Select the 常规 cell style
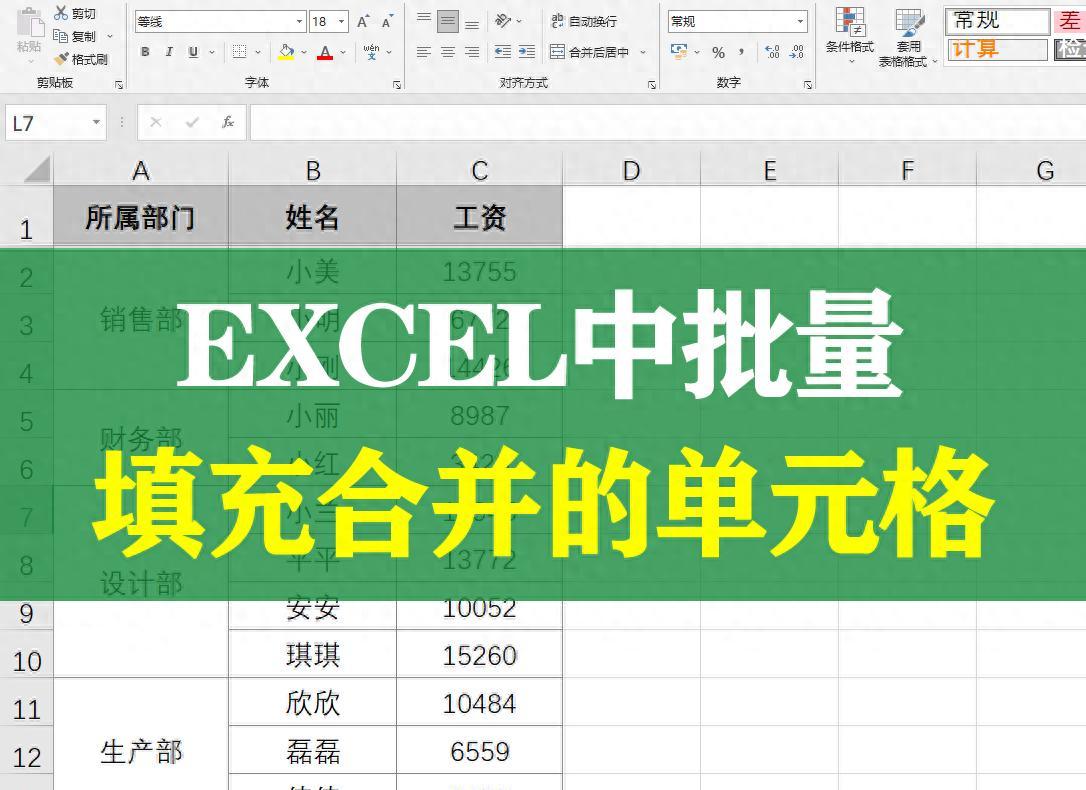 [998, 21]
